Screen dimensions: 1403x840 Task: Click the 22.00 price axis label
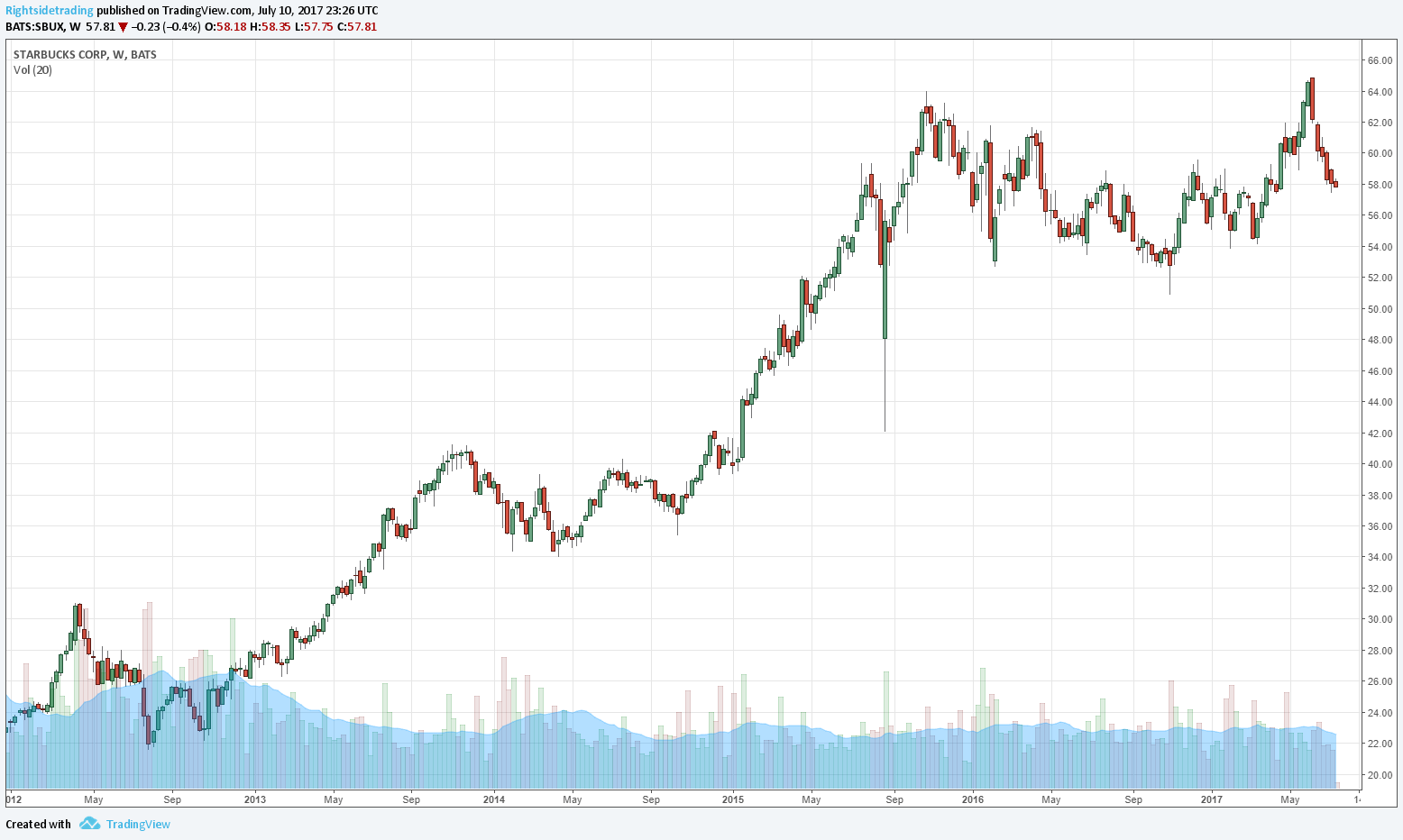1380,744
